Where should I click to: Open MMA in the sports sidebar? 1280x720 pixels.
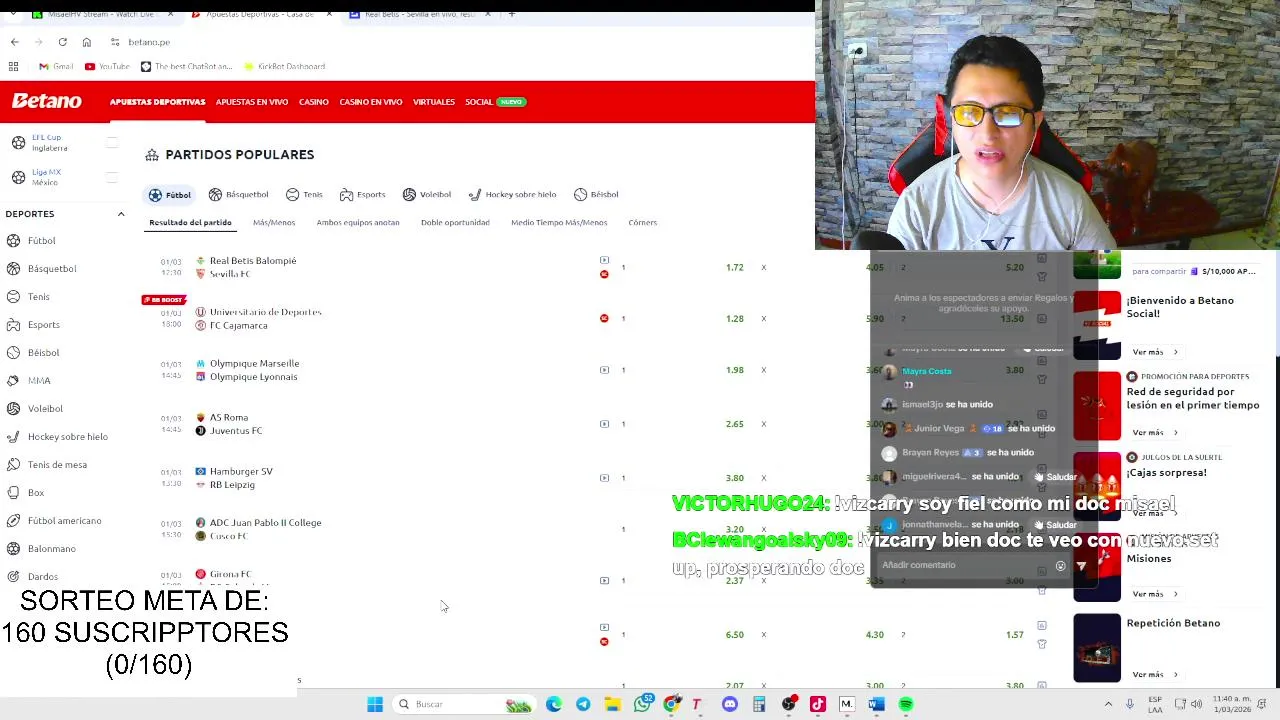(39, 381)
